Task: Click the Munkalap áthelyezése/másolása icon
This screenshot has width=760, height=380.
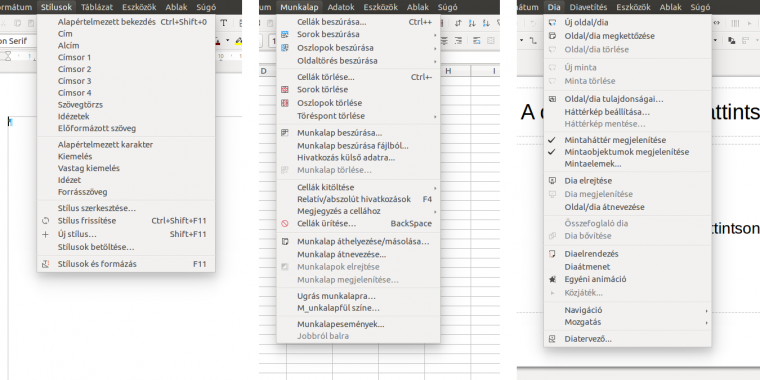Action: pyautogui.click(x=285, y=241)
